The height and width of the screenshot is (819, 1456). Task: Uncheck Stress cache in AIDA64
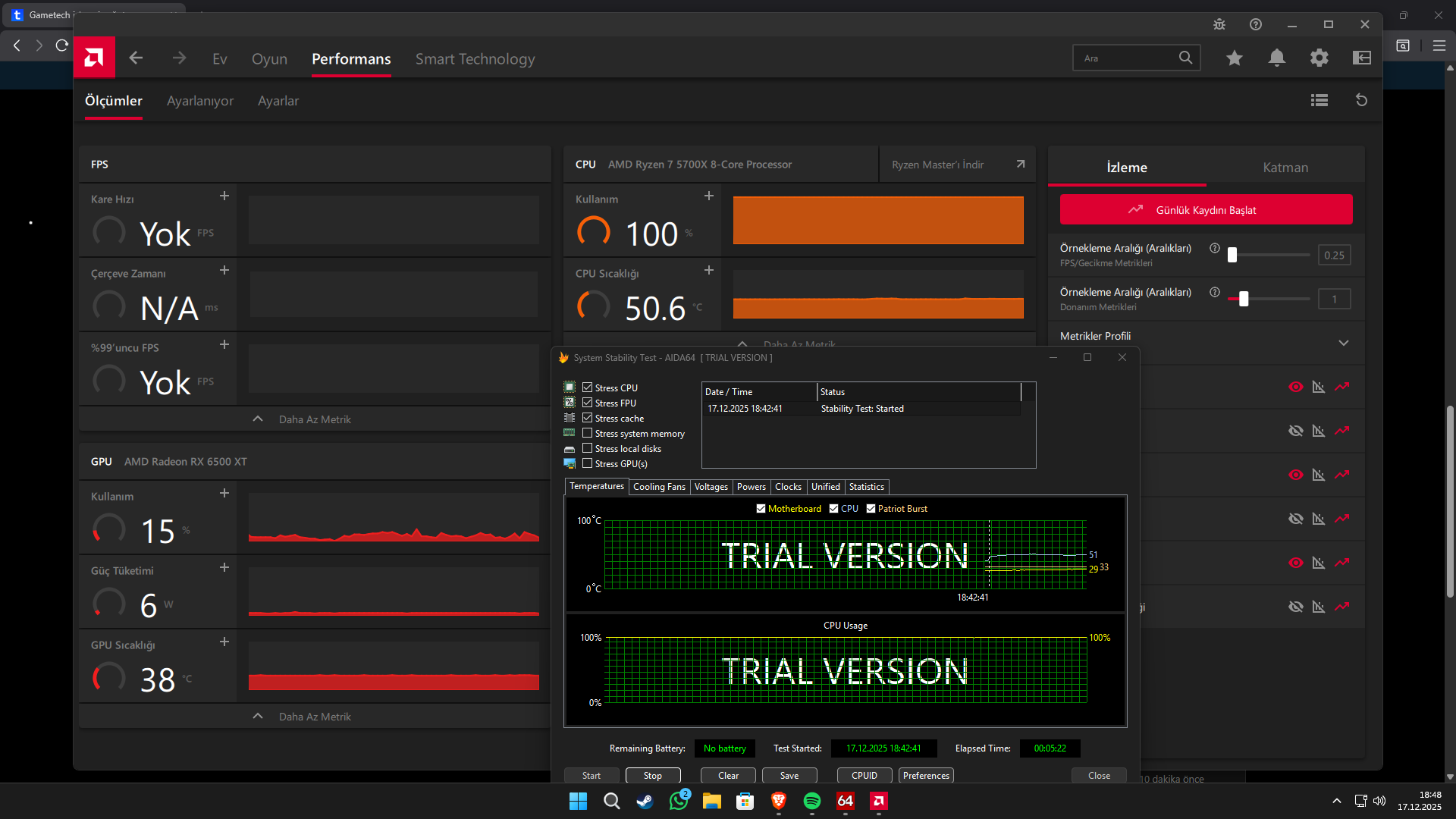(587, 418)
